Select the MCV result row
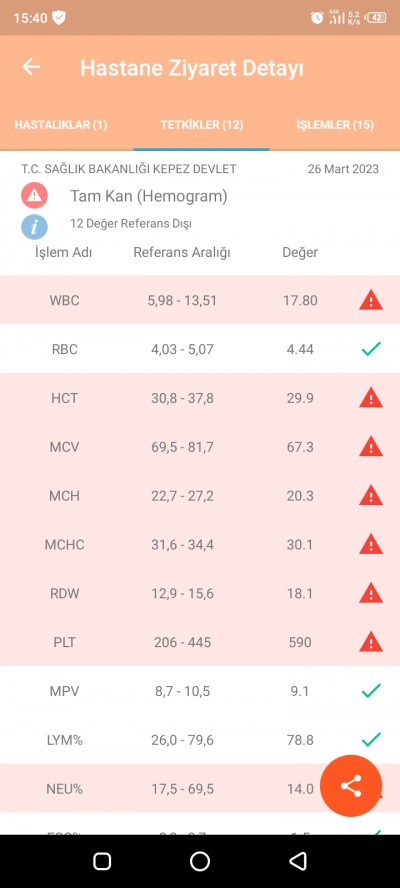This screenshot has height=888, width=400. pos(200,447)
